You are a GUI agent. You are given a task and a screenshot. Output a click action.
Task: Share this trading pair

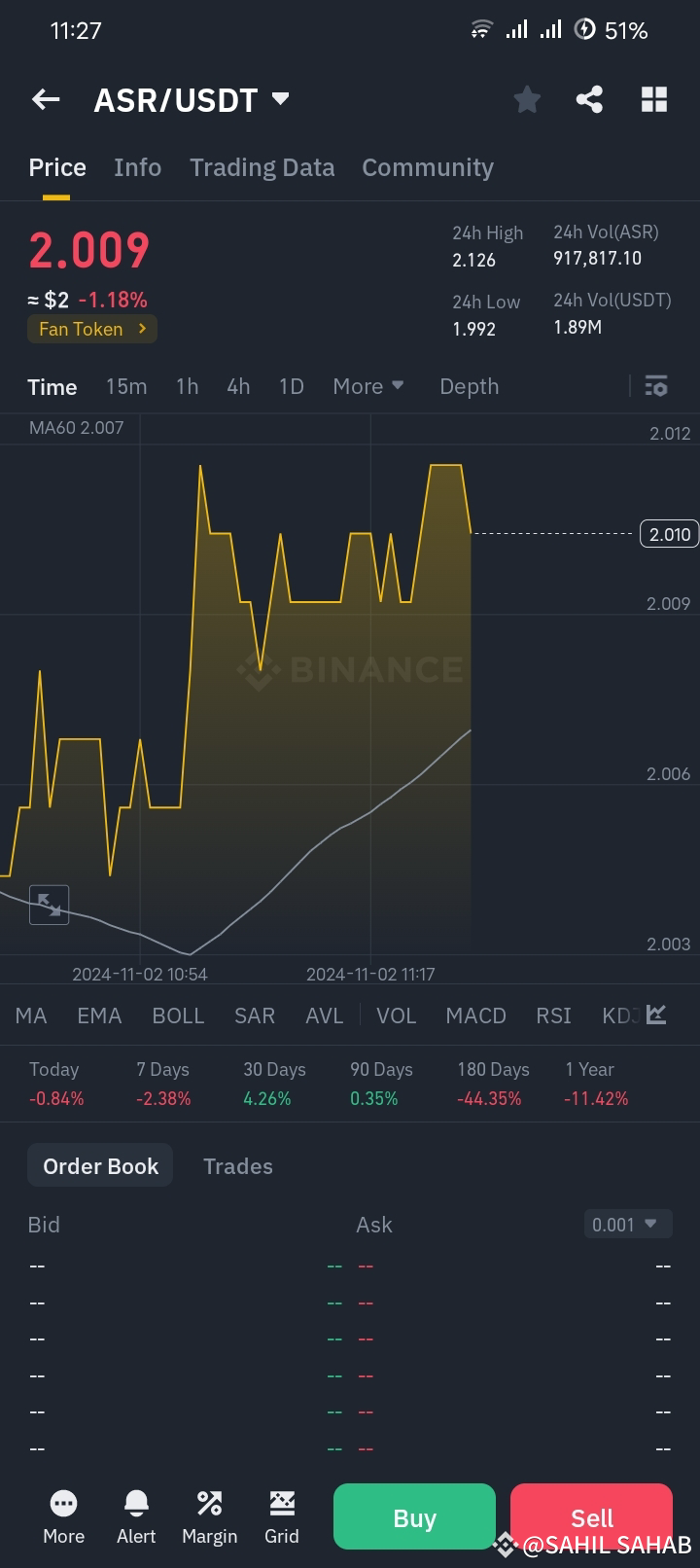point(590,98)
